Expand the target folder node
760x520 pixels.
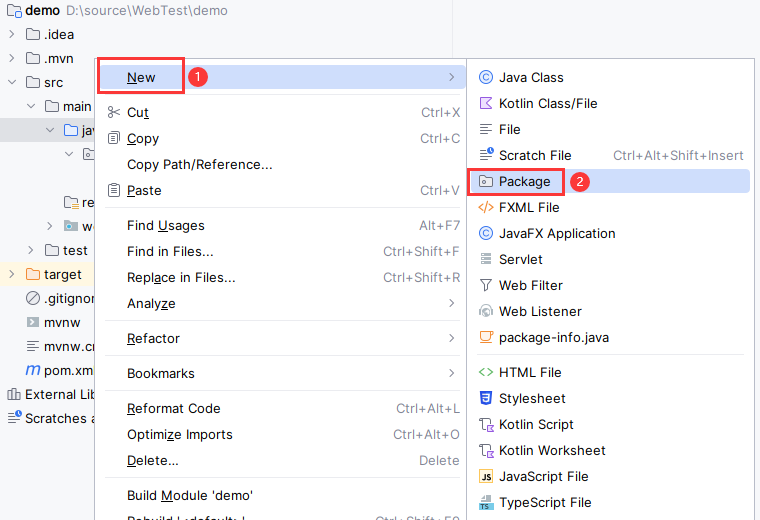click(x=12, y=275)
